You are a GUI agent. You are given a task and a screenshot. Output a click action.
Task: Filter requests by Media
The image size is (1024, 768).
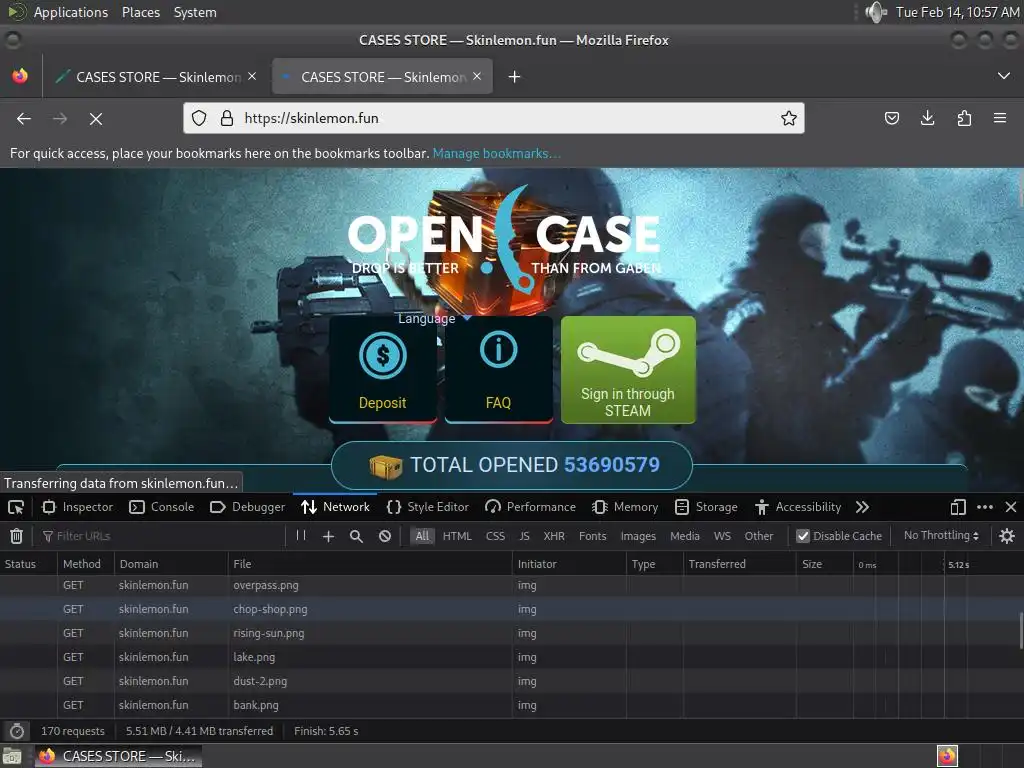[684, 536]
